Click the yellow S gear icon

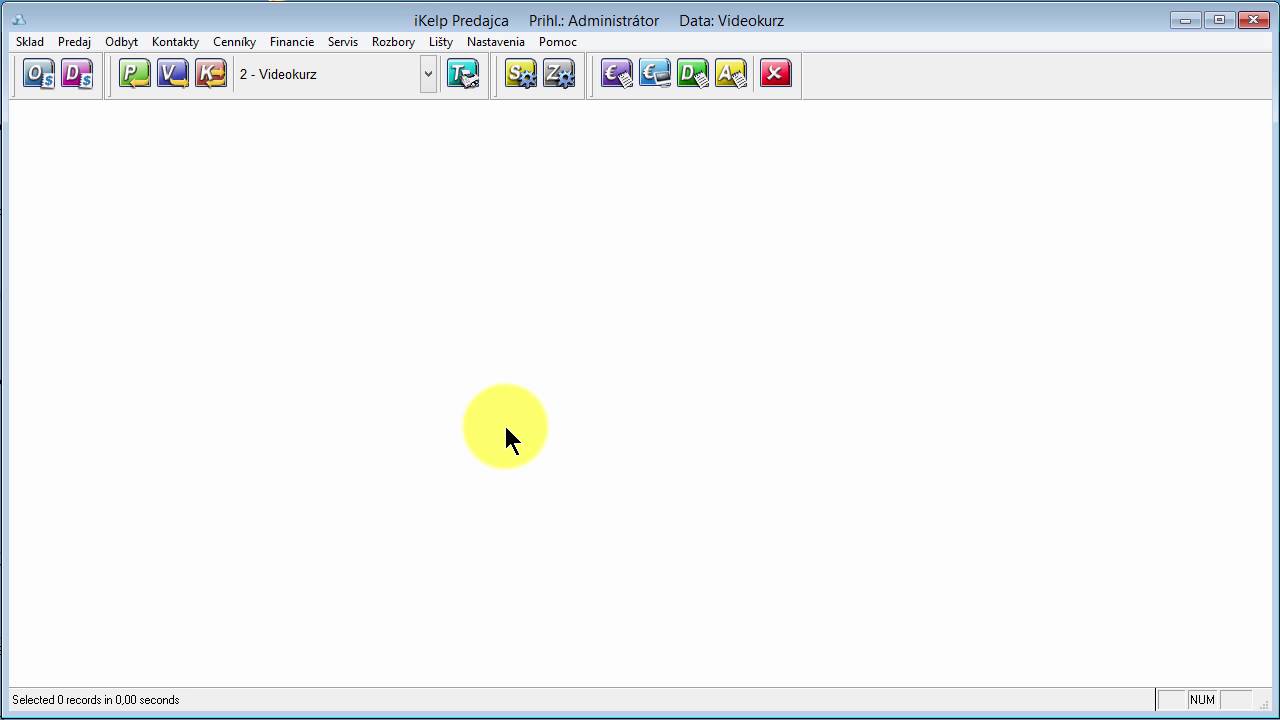[521, 74]
